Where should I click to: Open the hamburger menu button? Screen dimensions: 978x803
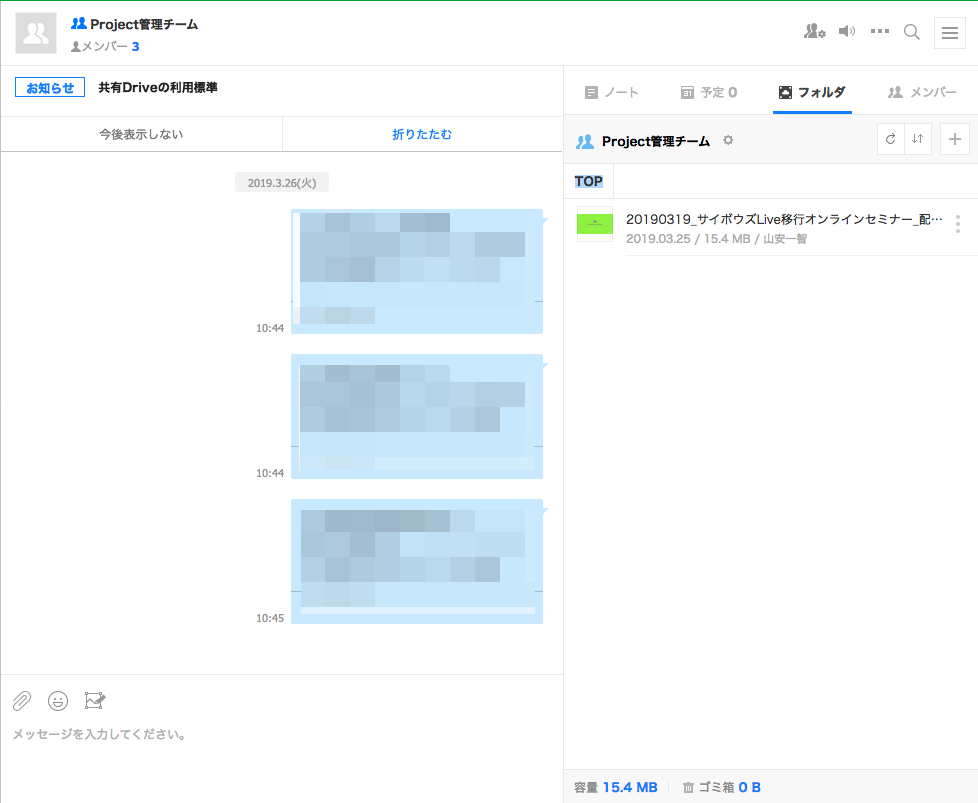[949, 33]
